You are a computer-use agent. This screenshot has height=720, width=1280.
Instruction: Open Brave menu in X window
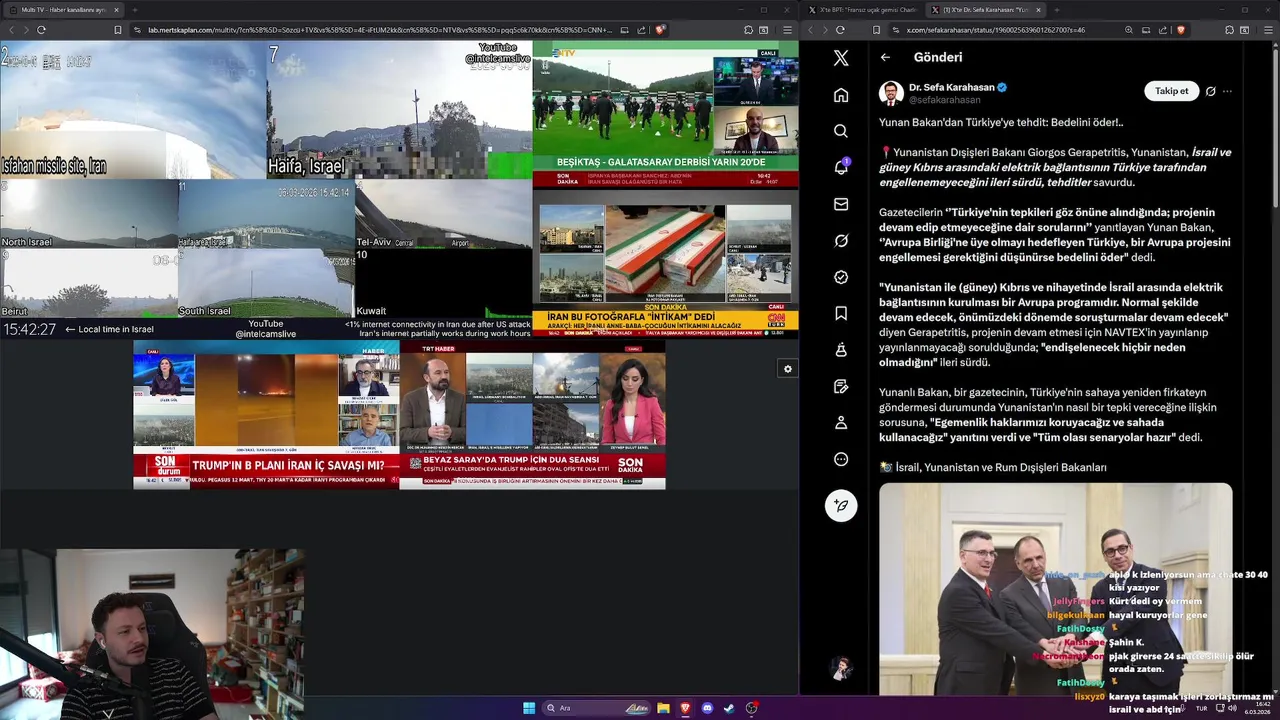click(x=1268, y=30)
